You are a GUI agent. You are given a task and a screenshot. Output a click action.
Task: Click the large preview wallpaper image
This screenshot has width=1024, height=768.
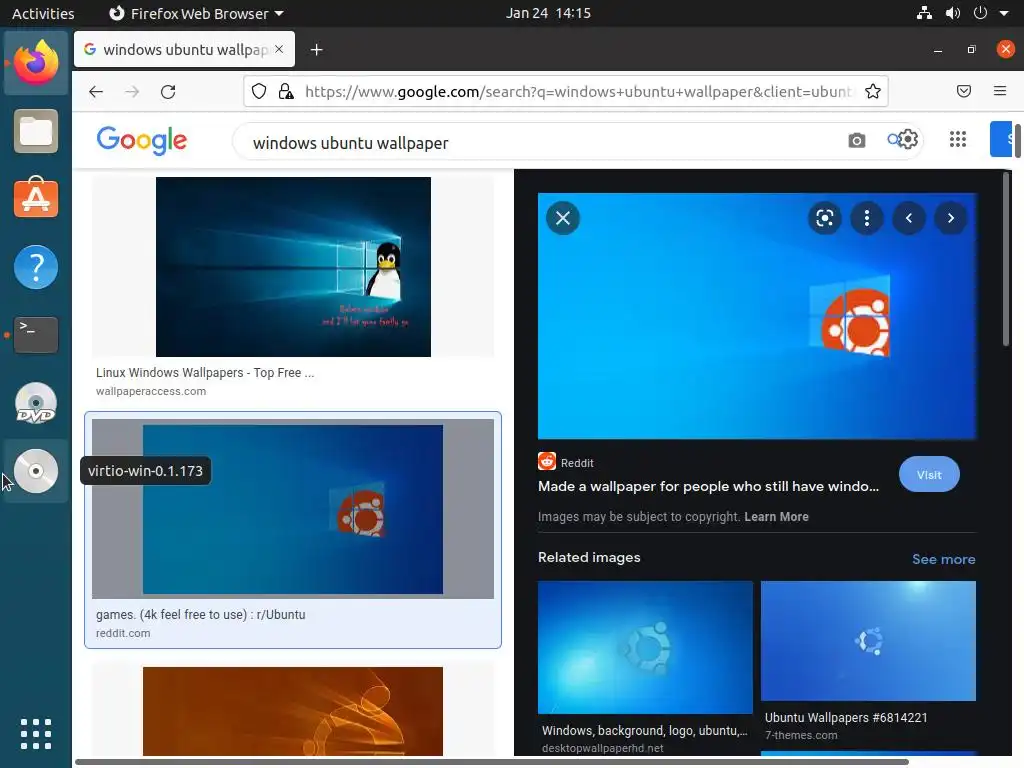pyautogui.click(x=757, y=315)
